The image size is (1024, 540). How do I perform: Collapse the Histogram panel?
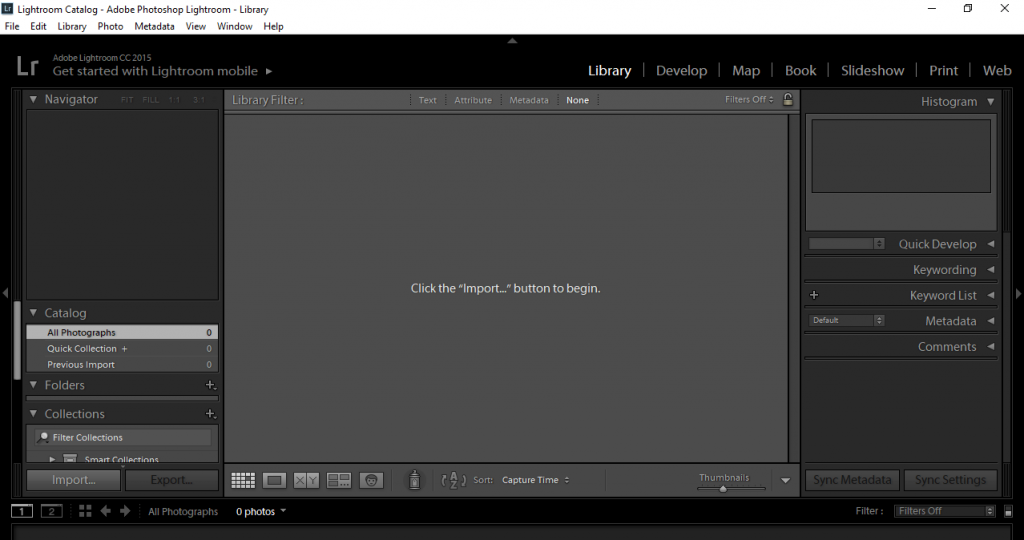[991, 101]
